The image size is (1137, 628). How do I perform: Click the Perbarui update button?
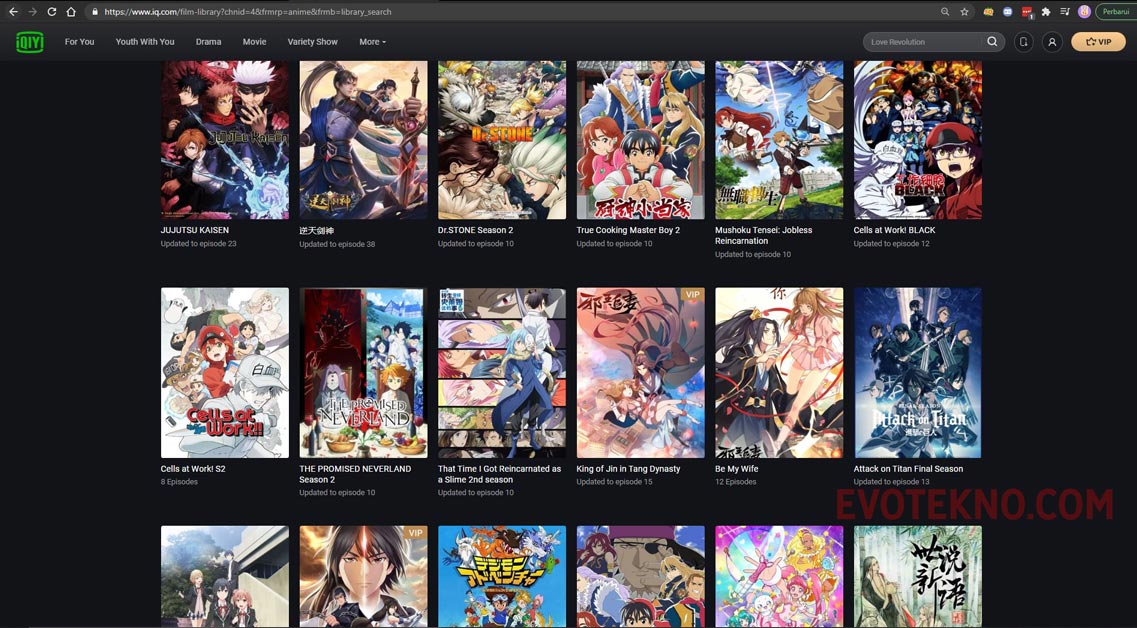(x=1116, y=12)
